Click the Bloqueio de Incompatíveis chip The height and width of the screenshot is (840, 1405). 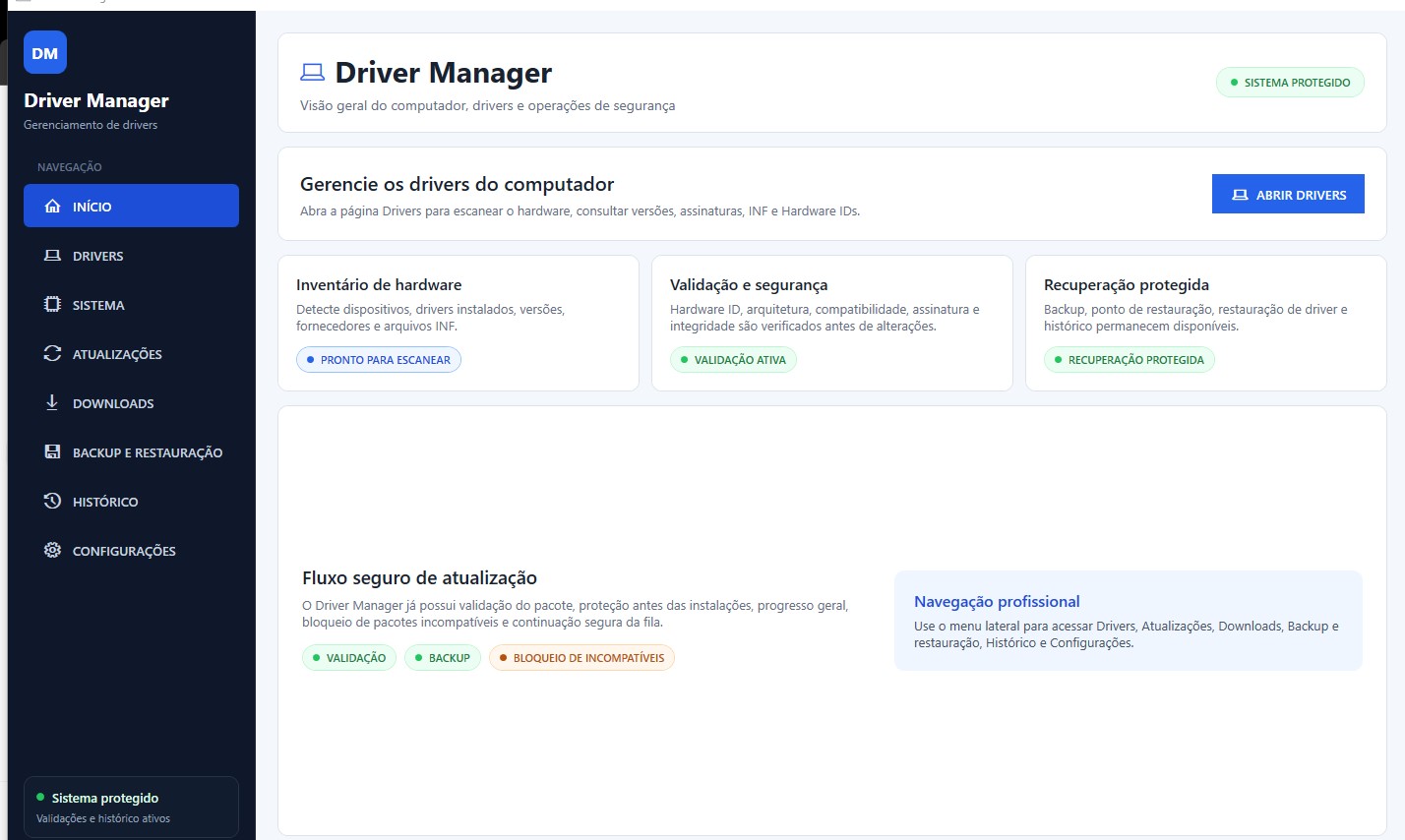(x=581, y=658)
